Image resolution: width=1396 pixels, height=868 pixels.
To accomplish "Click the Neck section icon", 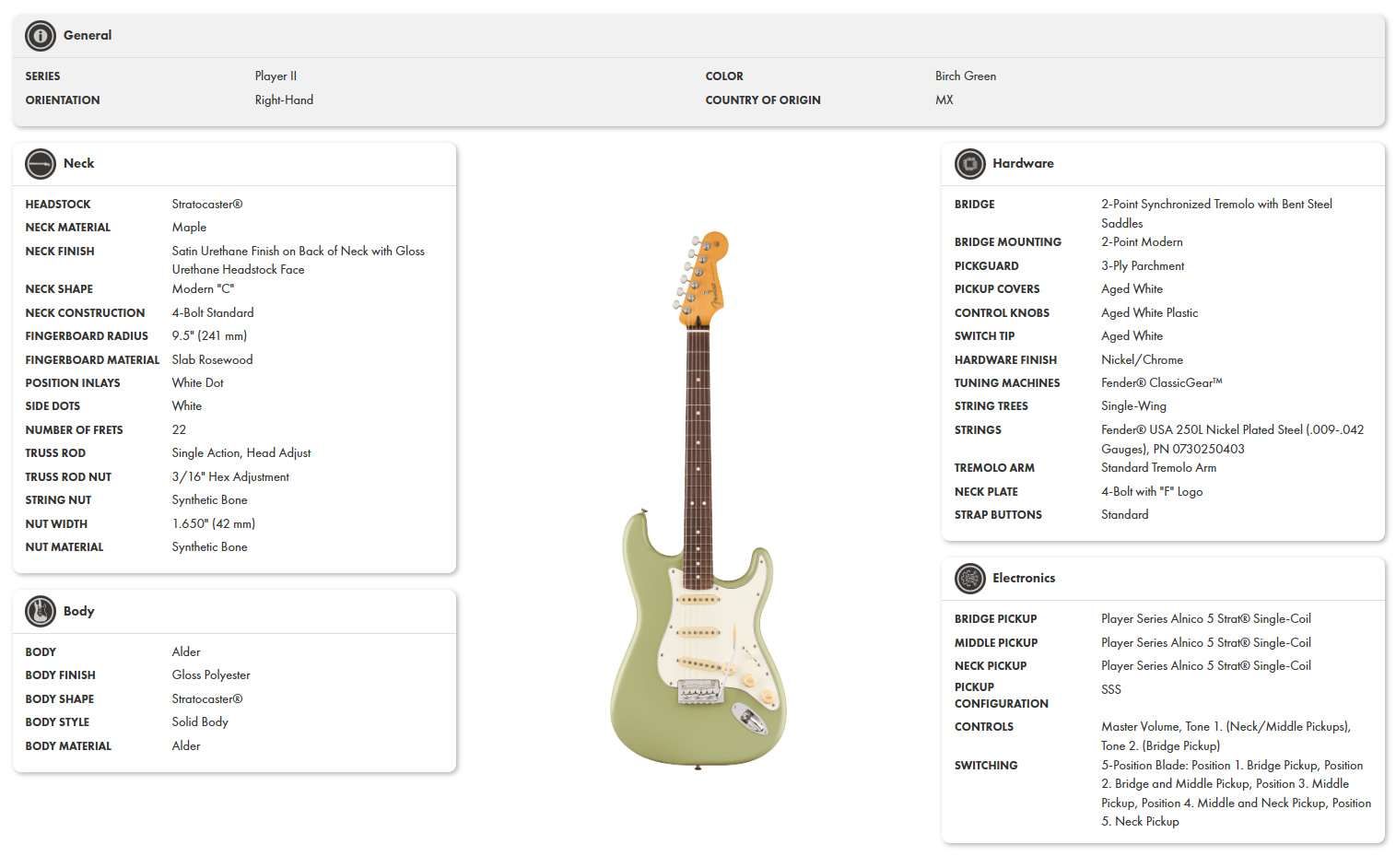I will point(41,164).
